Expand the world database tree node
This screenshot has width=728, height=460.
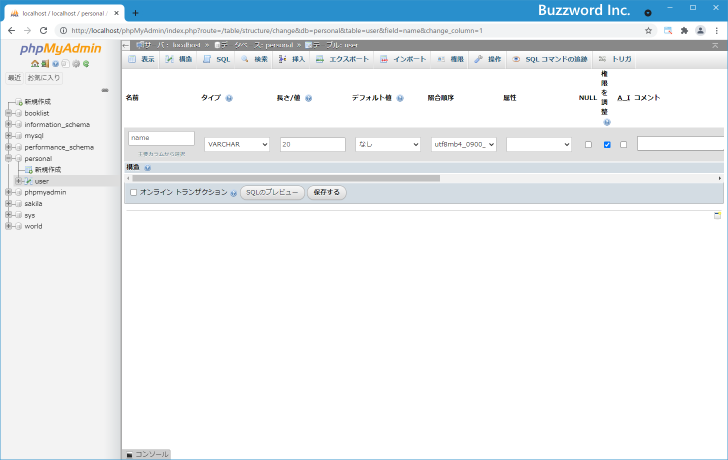[x=8, y=226]
